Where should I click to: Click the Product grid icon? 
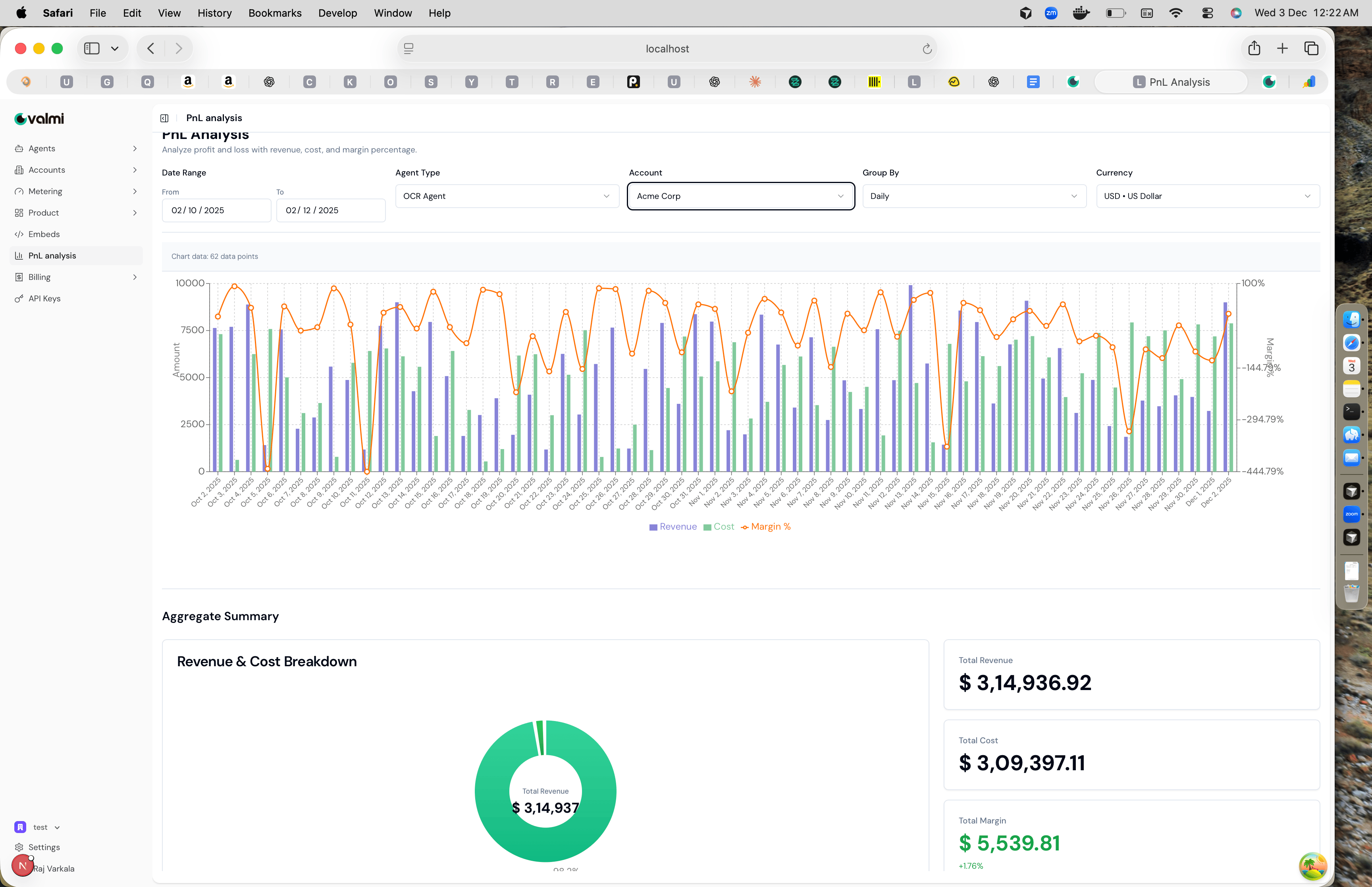click(x=19, y=212)
